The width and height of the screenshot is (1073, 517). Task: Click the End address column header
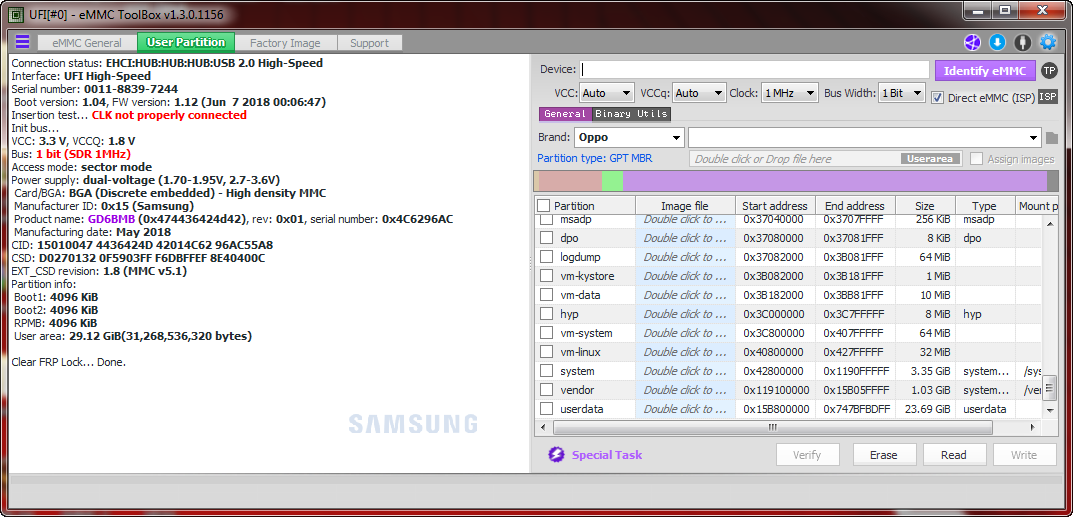tap(854, 206)
